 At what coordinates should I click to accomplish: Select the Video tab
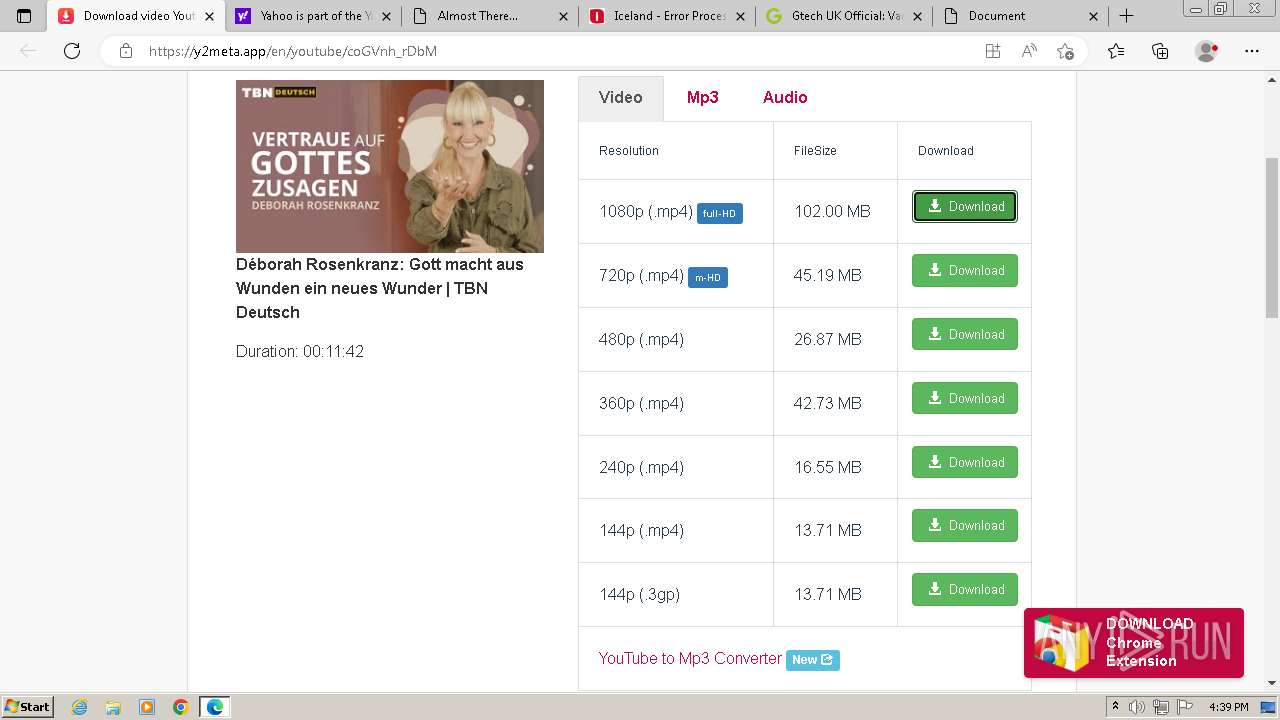point(621,98)
